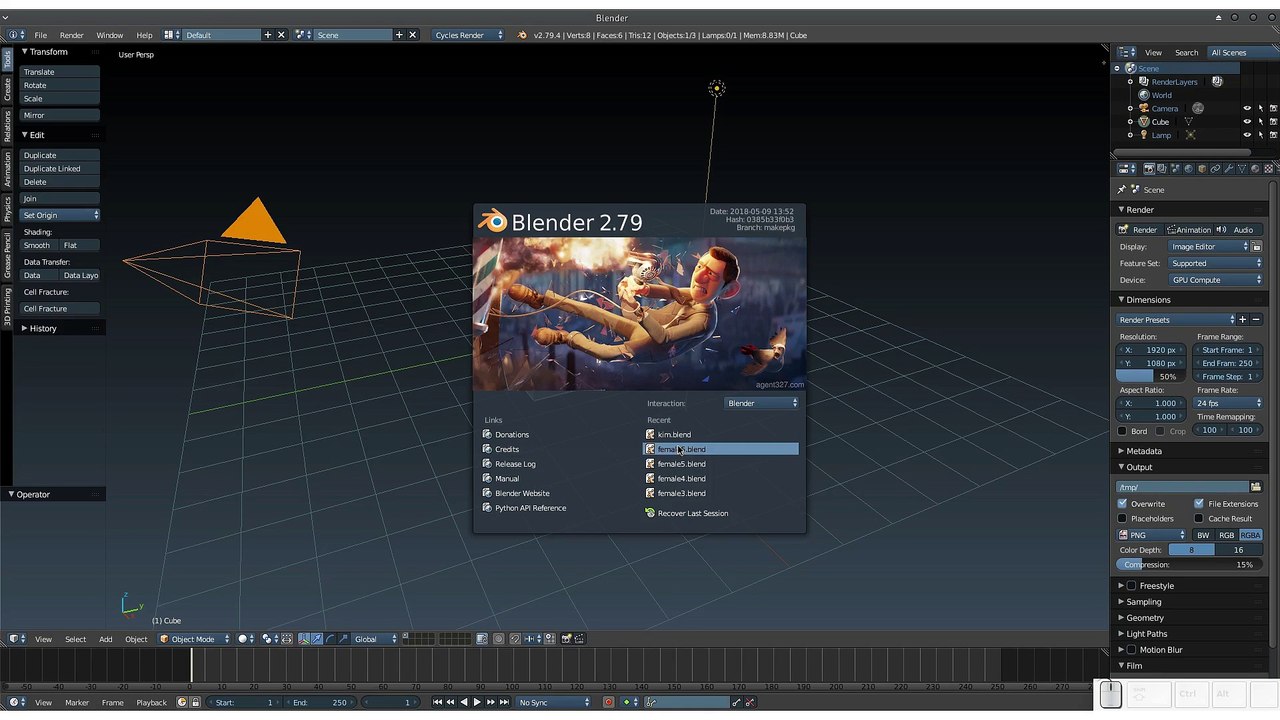Image resolution: width=1280 pixels, height=720 pixels.
Task: Toggle File Extensions checkbox
Action: 1199,504
